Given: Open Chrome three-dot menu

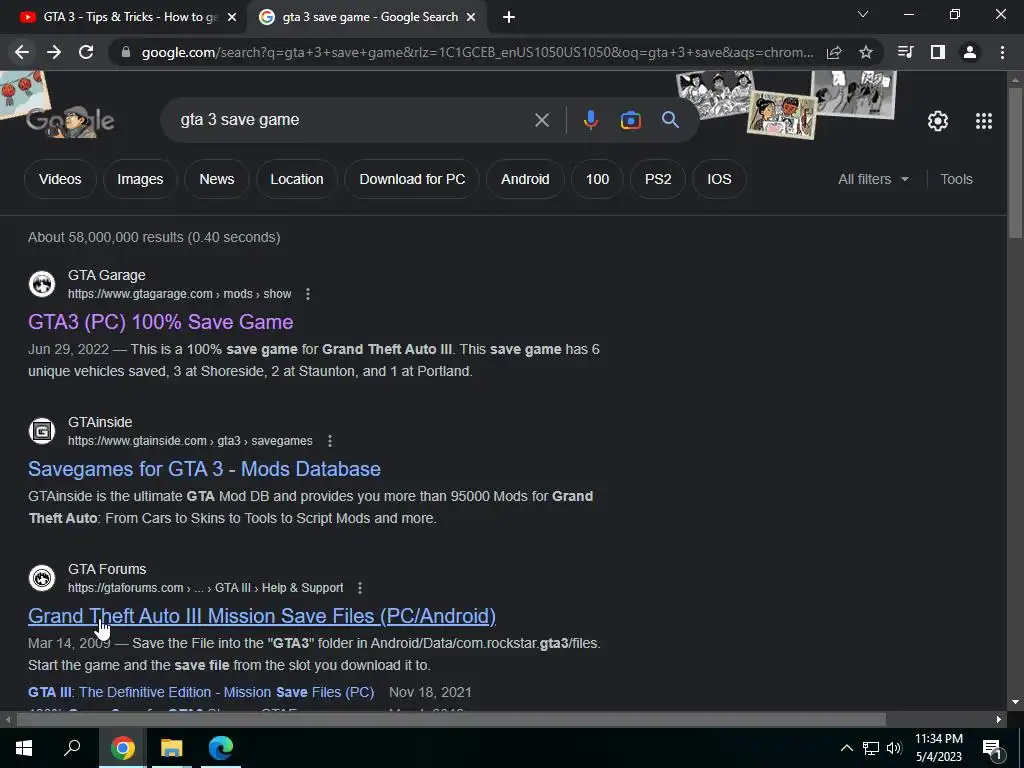Looking at the screenshot, I should click(x=1002, y=52).
